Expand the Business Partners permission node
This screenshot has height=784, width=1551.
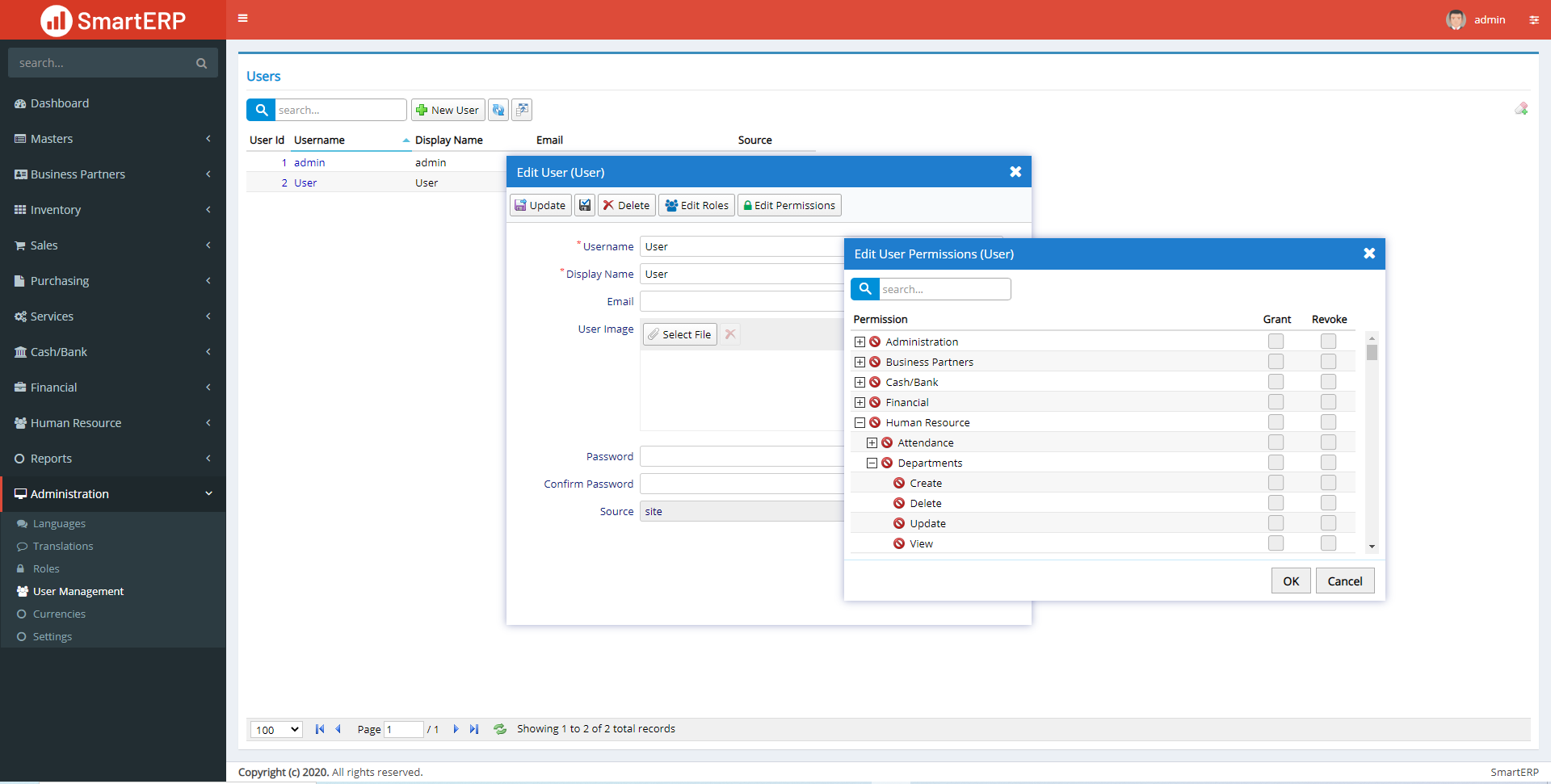coord(860,362)
